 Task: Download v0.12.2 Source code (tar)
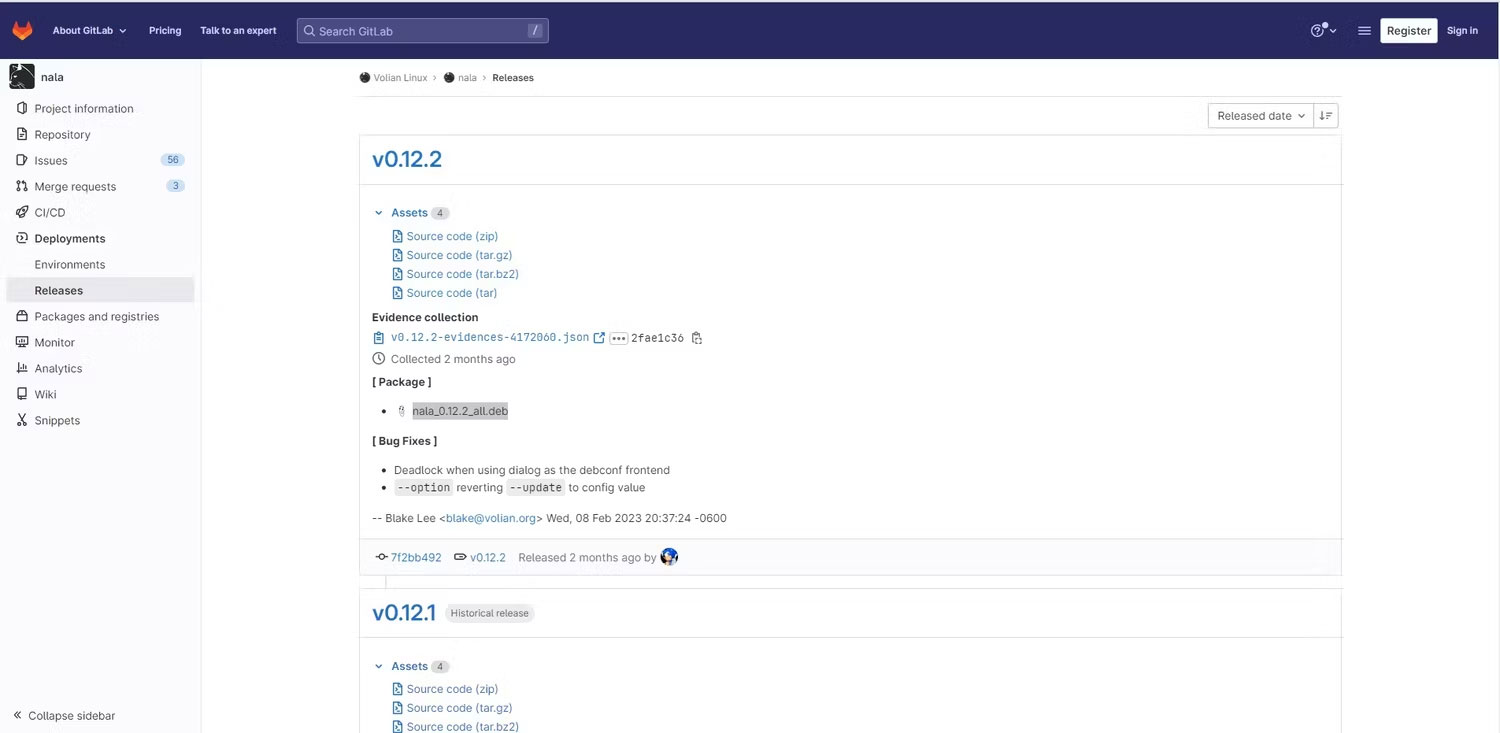[451, 293]
